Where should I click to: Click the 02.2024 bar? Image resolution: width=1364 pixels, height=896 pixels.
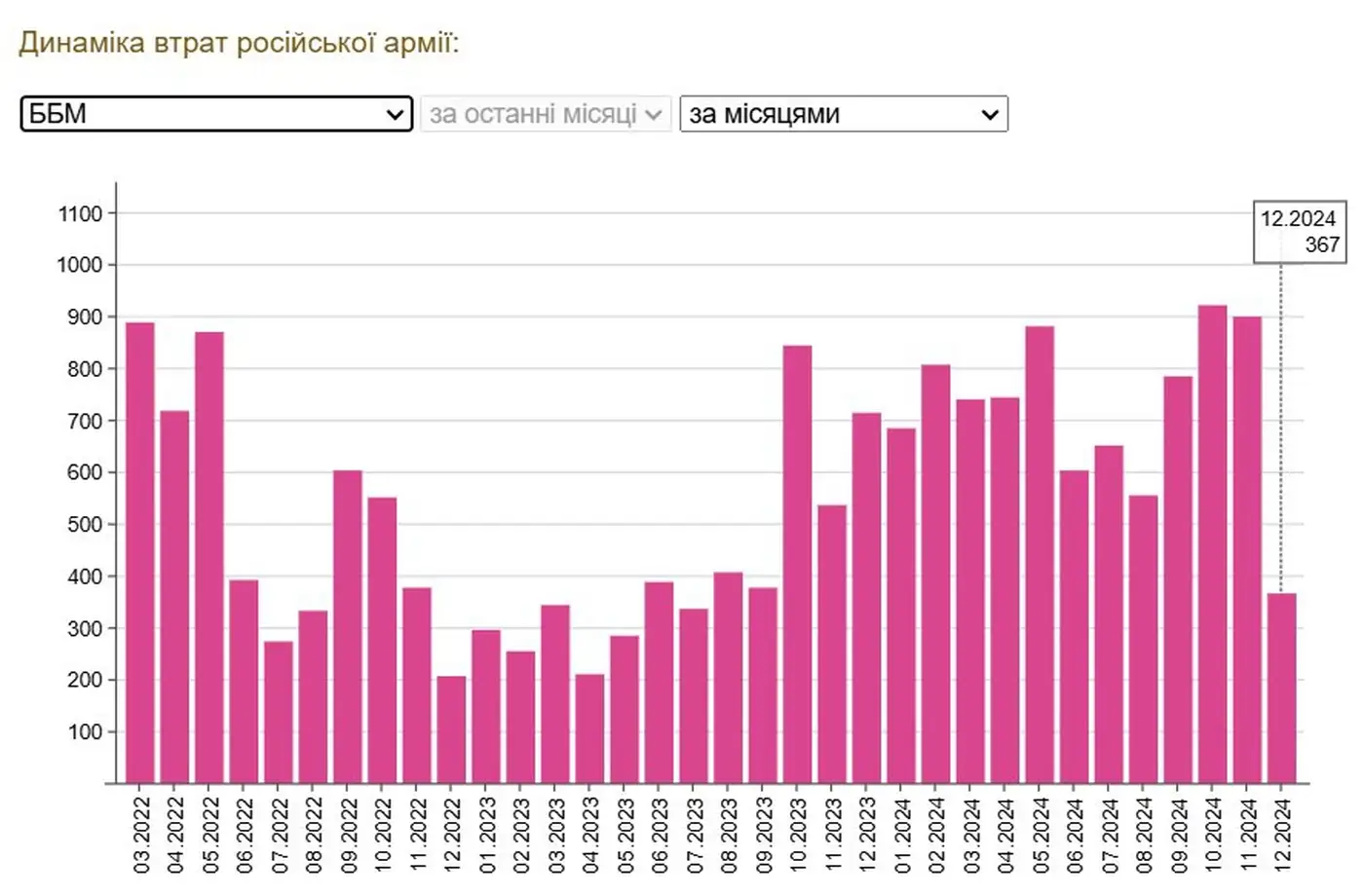[935, 574]
